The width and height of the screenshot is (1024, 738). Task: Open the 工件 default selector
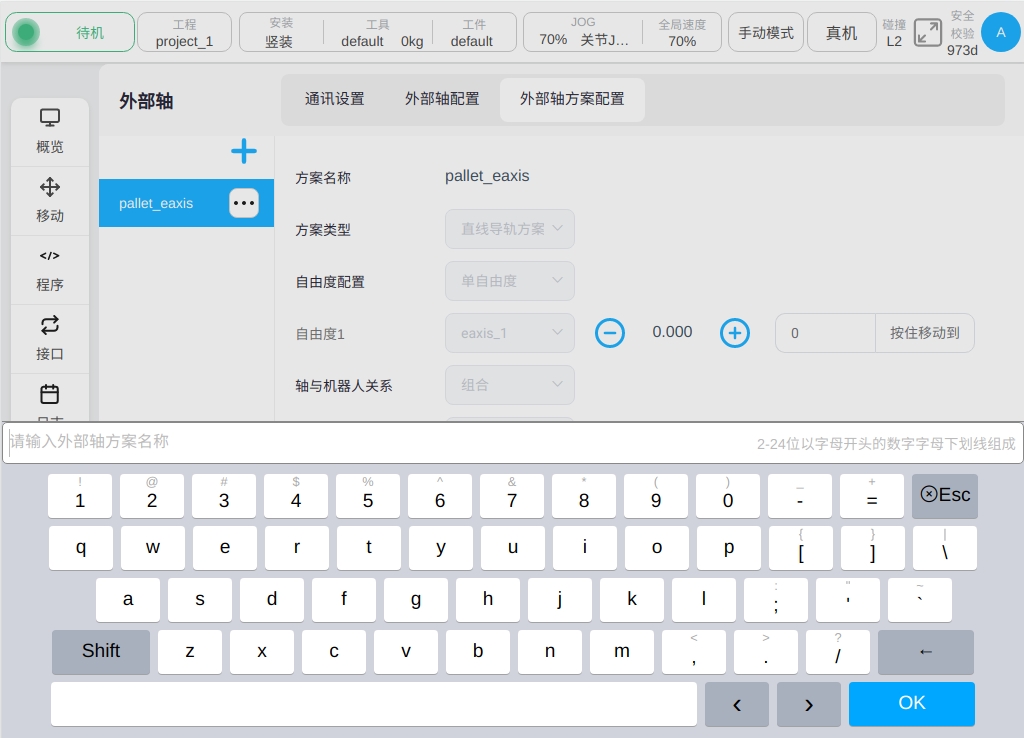473,32
